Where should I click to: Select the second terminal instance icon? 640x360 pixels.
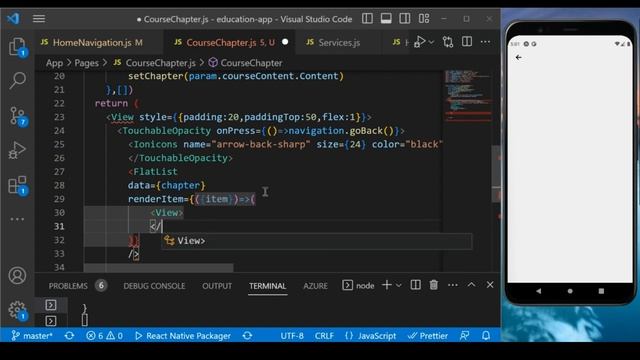tap(51, 321)
